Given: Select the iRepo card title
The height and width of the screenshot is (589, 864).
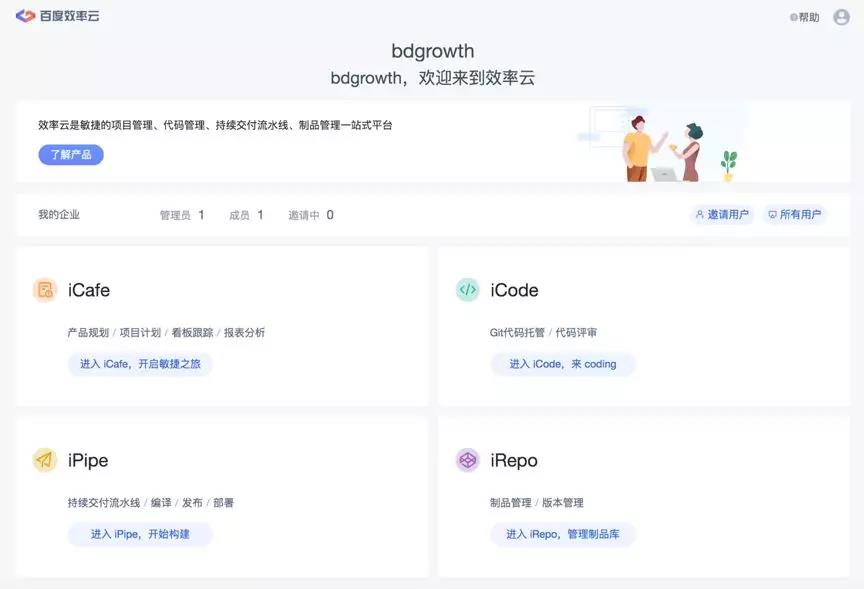Looking at the screenshot, I should coord(514,461).
